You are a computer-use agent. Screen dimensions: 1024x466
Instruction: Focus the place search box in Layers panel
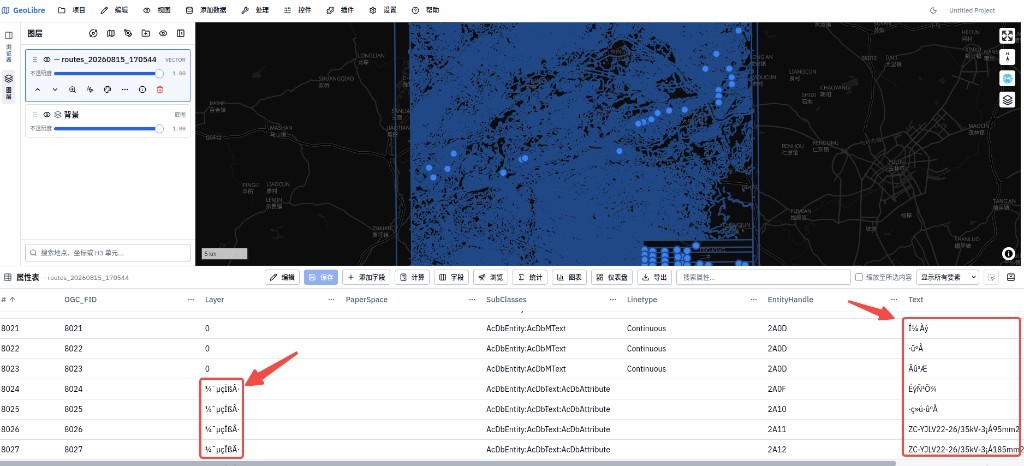pyautogui.click(x=108, y=253)
